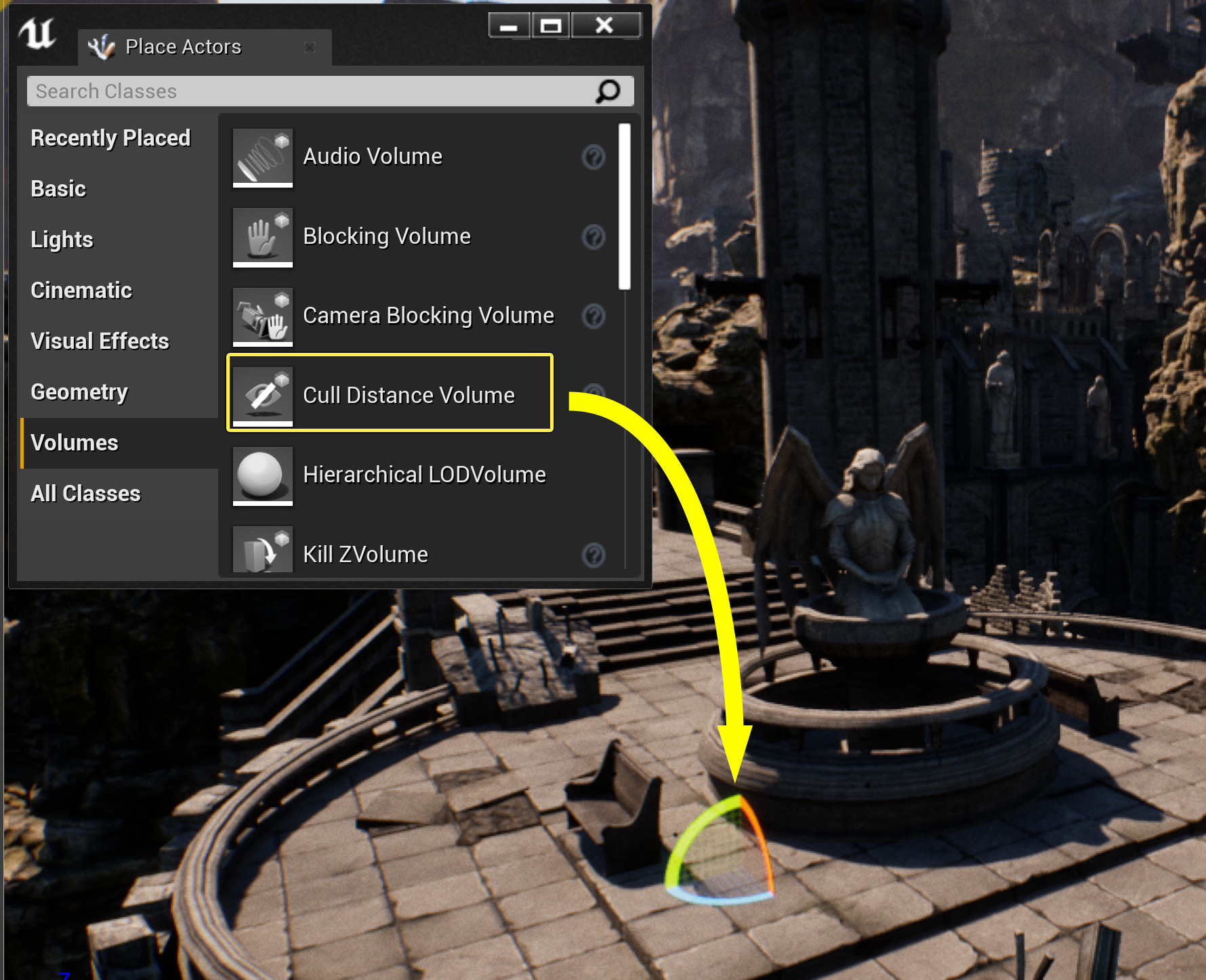Screen dimensions: 1206x980
Task: Select the Cull Distance Volume label
Action: 409,396
